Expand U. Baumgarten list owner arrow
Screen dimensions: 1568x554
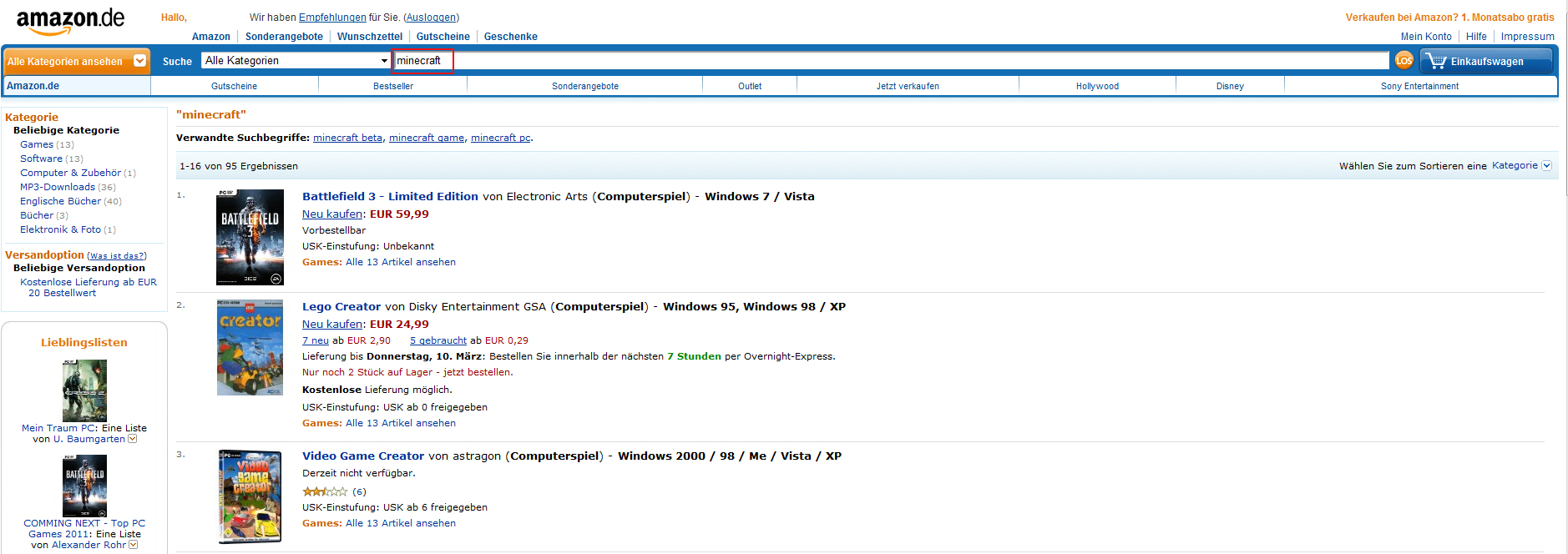click(133, 439)
